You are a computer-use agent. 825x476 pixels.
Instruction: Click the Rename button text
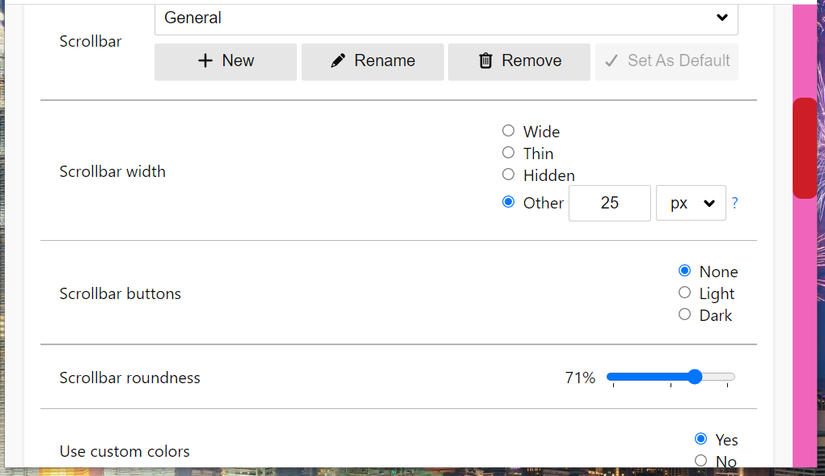pyautogui.click(x=384, y=61)
